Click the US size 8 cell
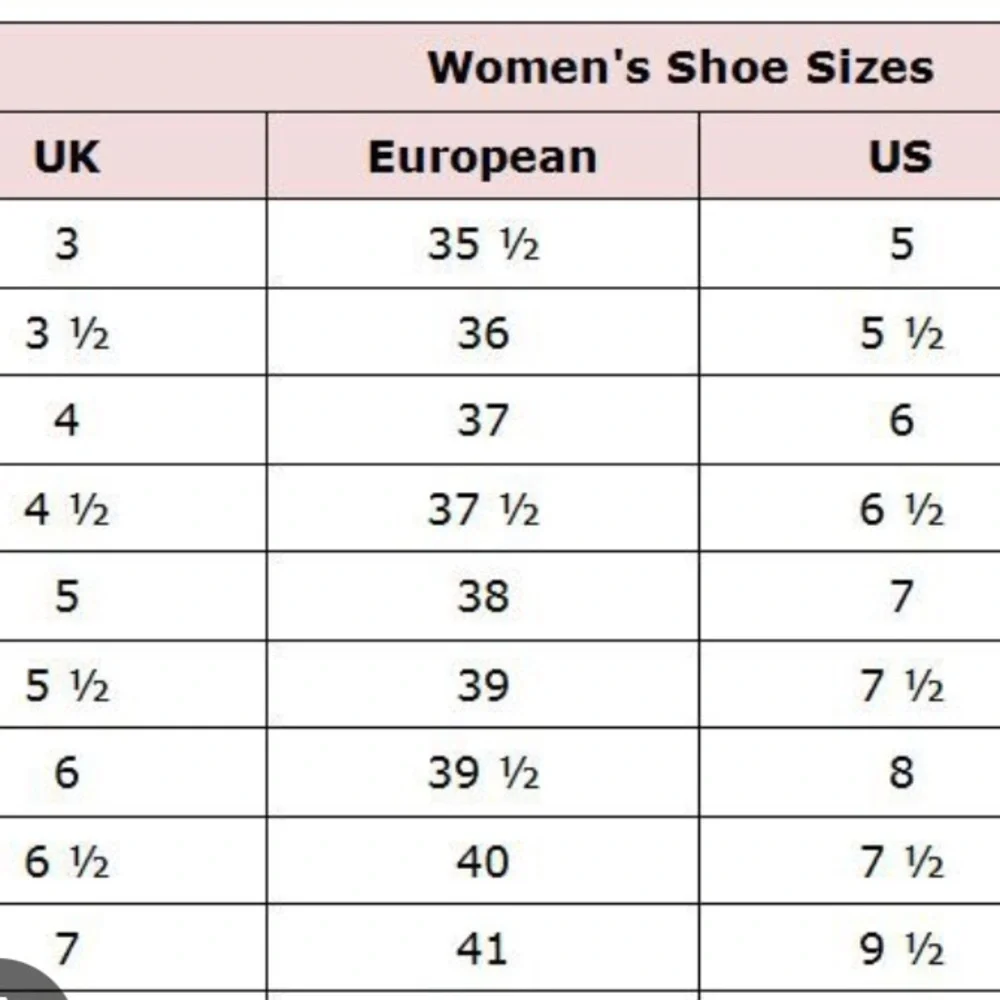This screenshot has height=1000, width=1000. [850, 773]
